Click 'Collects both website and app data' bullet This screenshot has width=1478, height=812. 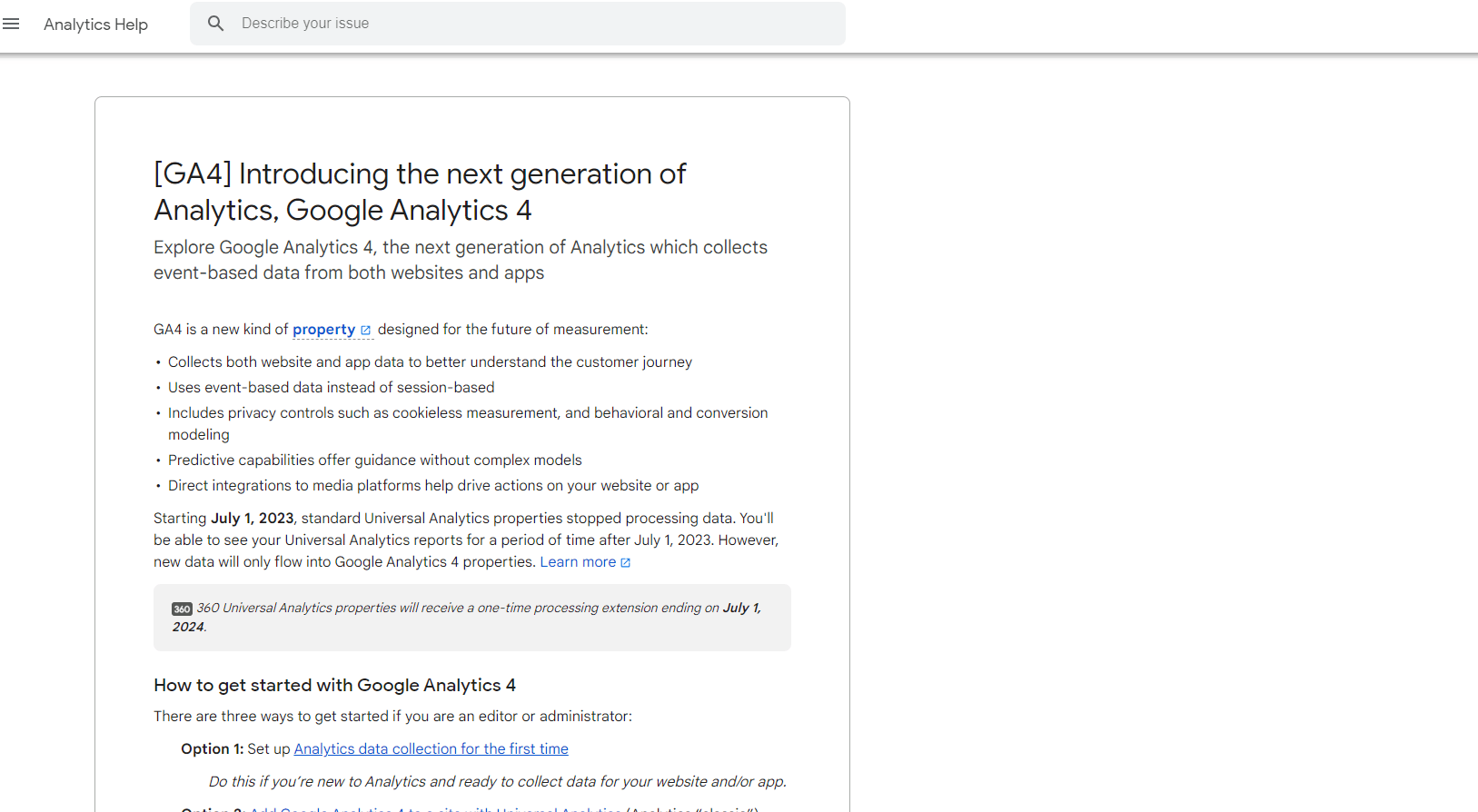click(x=430, y=362)
